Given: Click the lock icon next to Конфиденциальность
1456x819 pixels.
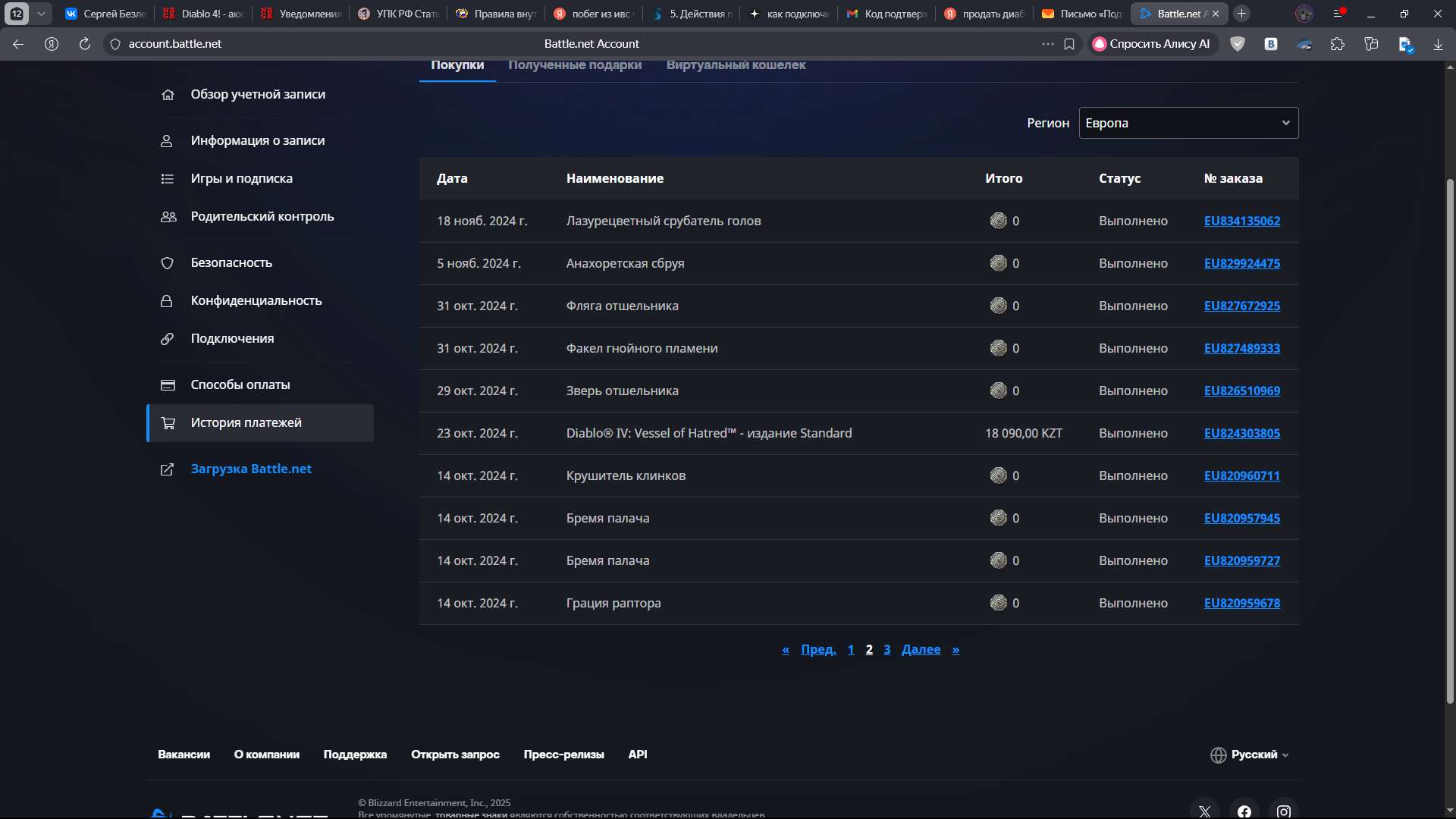Looking at the screenshot, I should point(167,301).
